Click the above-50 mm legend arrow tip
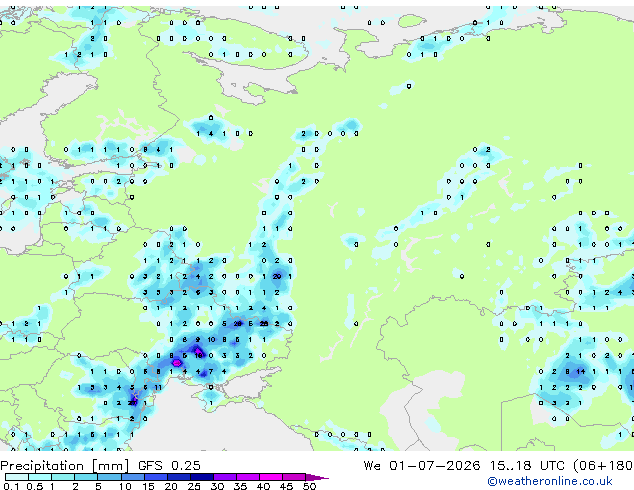 pos(317,478)
